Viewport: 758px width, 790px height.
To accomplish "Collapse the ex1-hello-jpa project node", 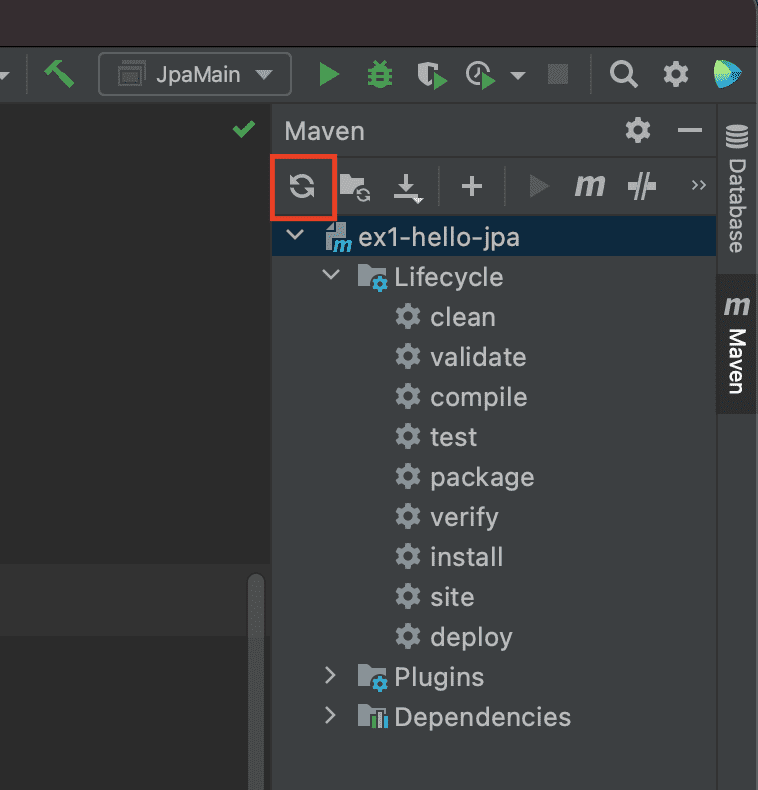I will coord(295,234).
